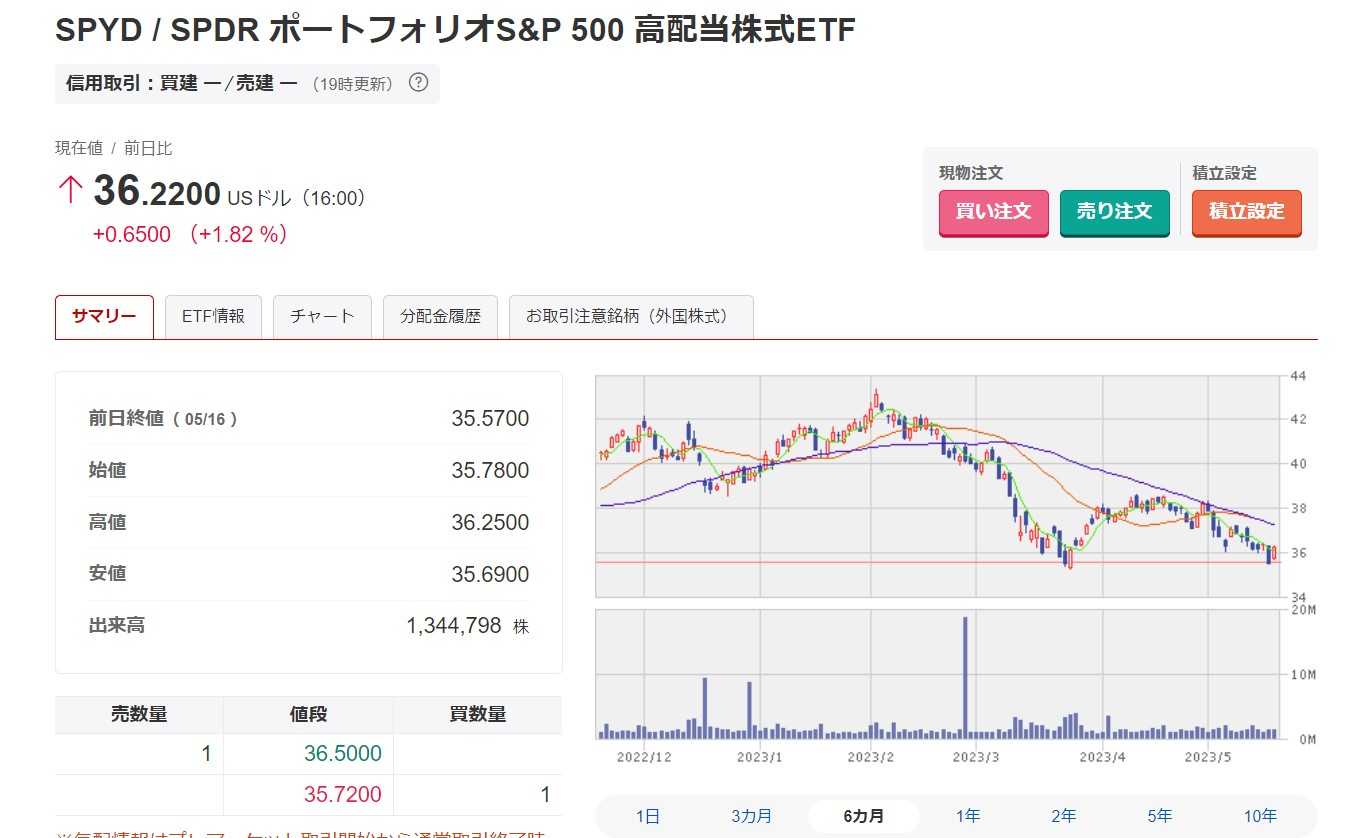Open the お取引注意銘柄（外国株式） tab

click(631, 317)
